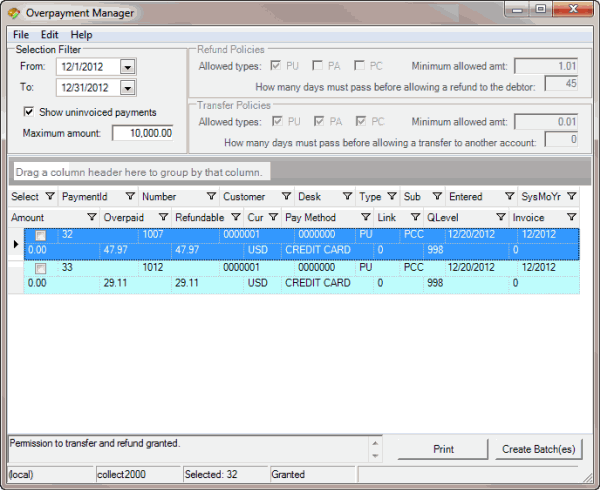Click the filter icon on Overpaid column
This screenshot has height=490, width=600.
(x=161, y=217)
